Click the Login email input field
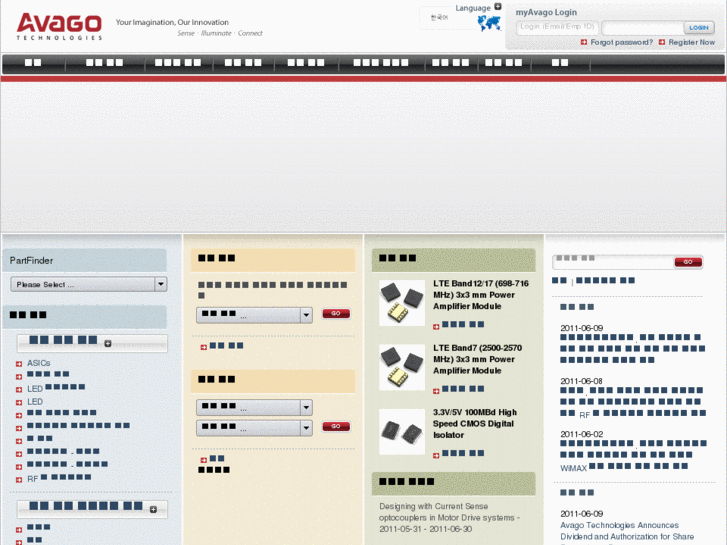The width and height of the screenshot is (727, 545). (x=557, y=27)
